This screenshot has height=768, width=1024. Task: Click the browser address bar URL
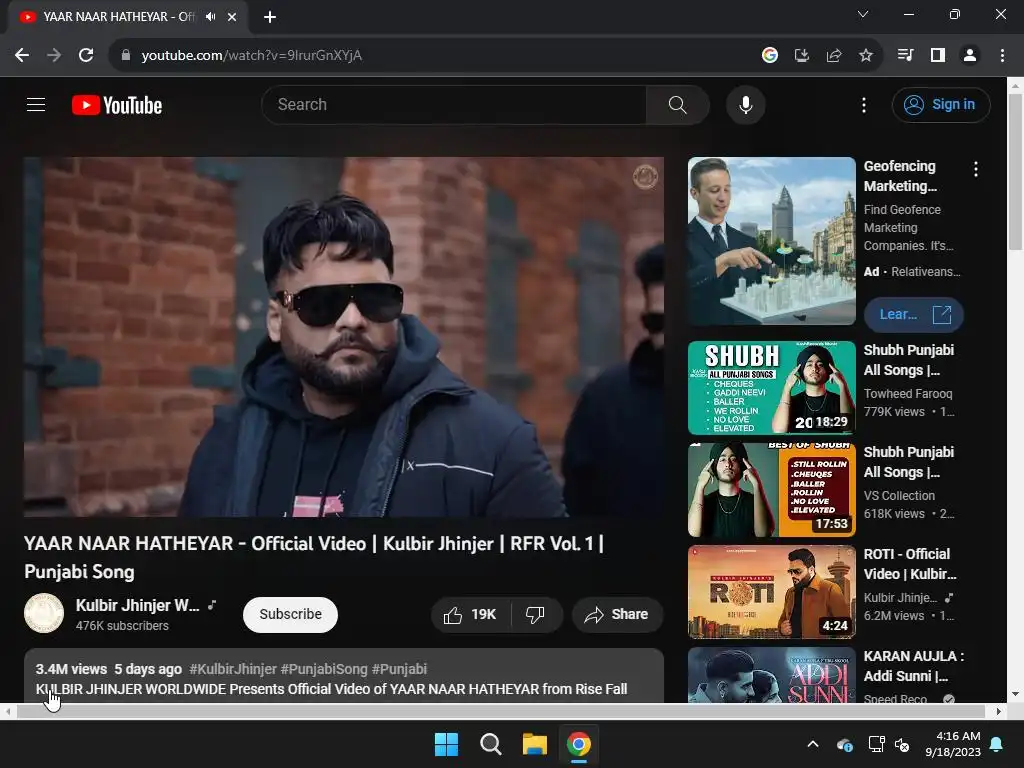pyautogui.click(x=251, y=56)
